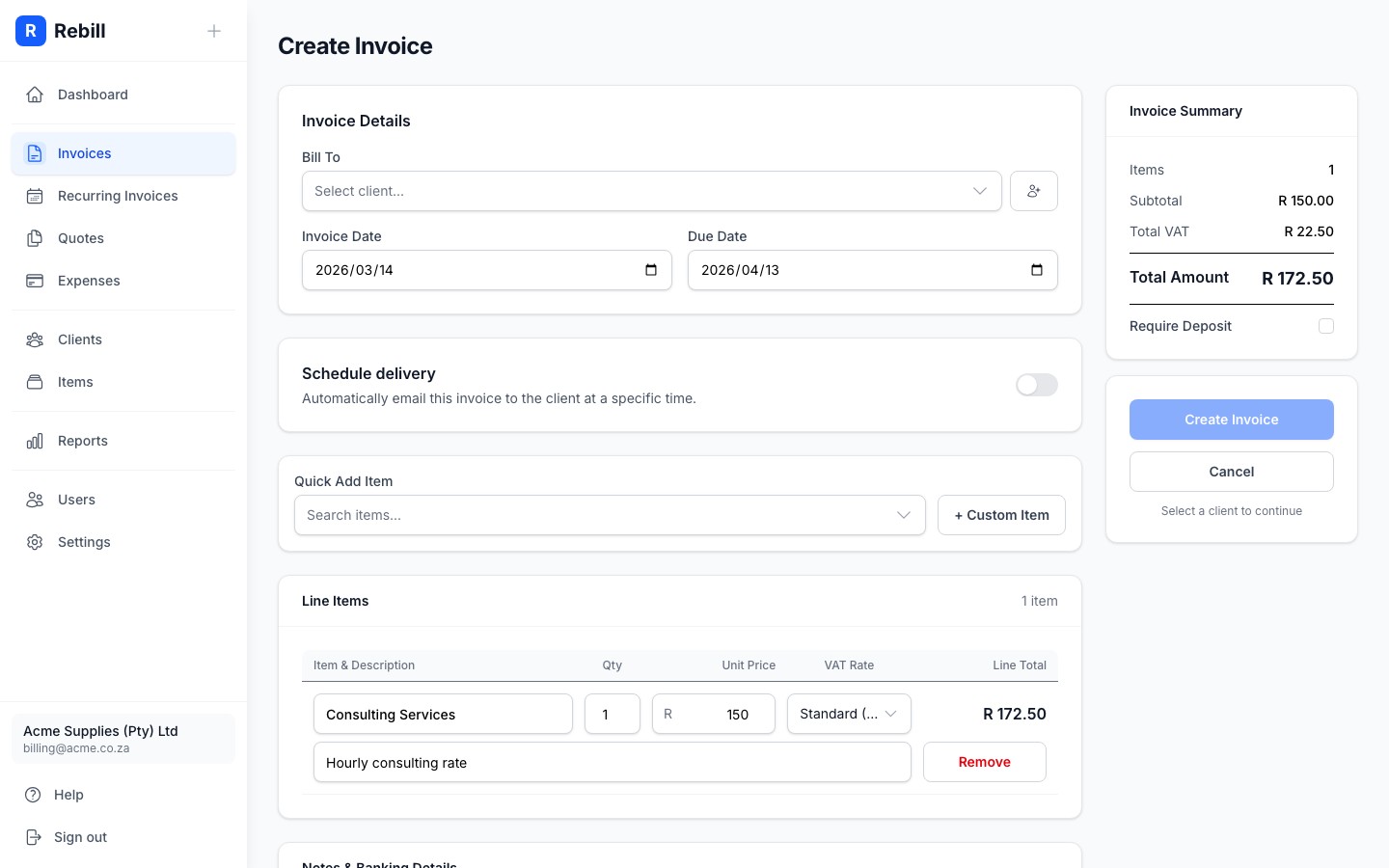
Task: Open the Dashboard from the sidebar
Action: [x=93, y=95]
